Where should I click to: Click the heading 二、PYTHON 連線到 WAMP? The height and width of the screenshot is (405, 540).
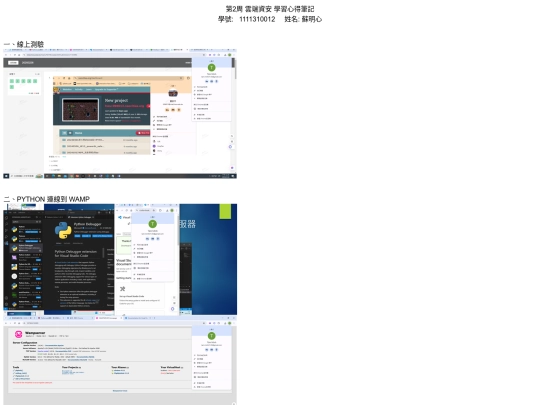coord(47,199)
